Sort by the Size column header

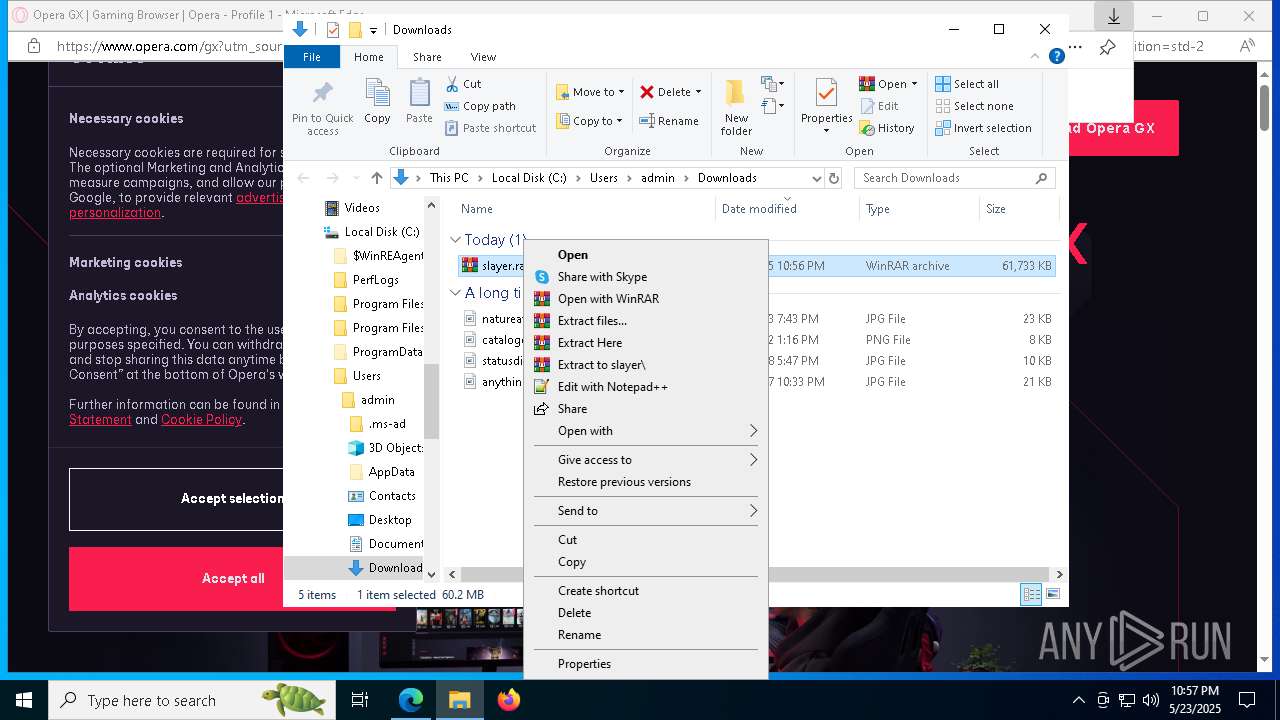[x=1018, y=209]
